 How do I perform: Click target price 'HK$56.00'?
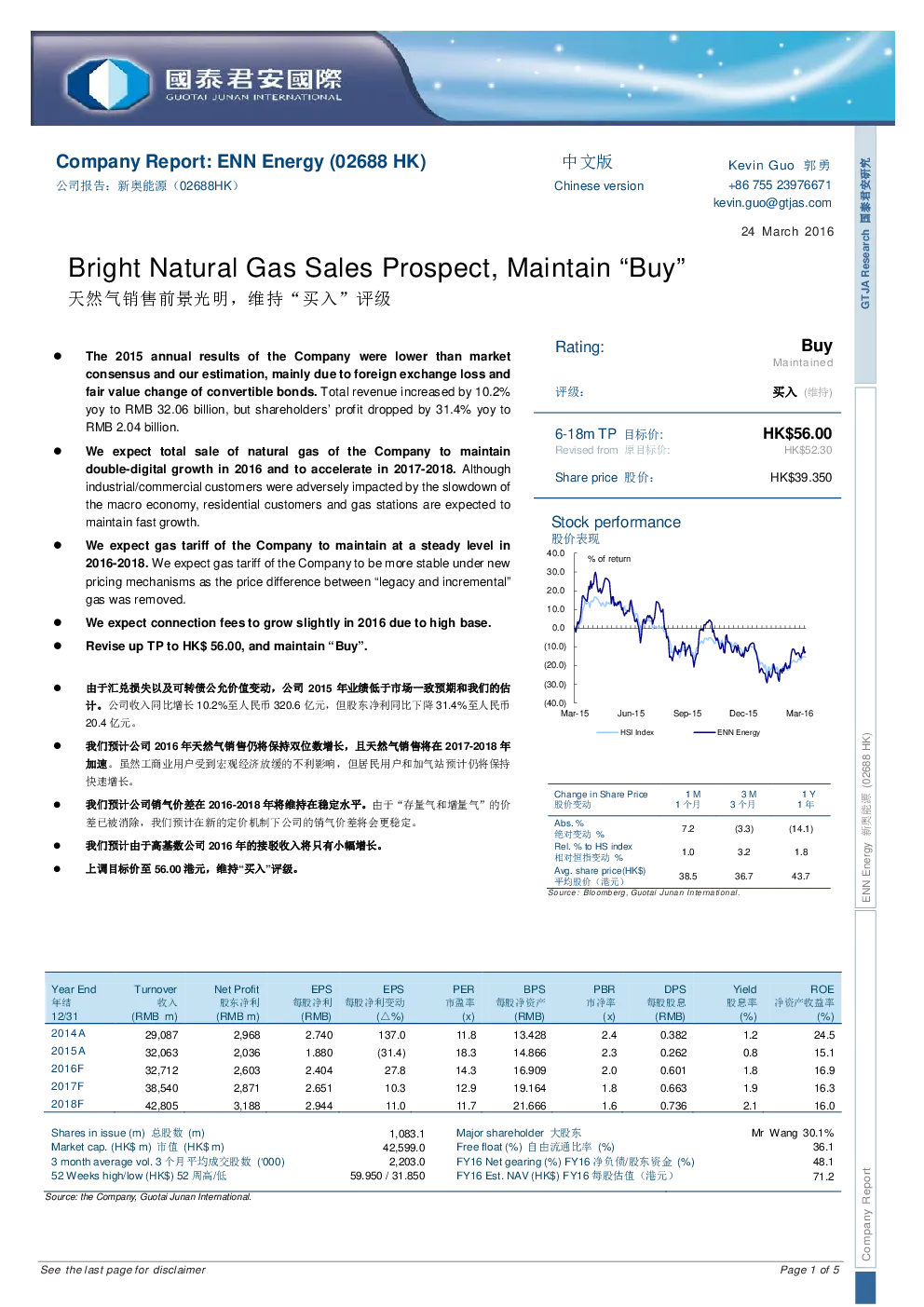coord(796,433)
